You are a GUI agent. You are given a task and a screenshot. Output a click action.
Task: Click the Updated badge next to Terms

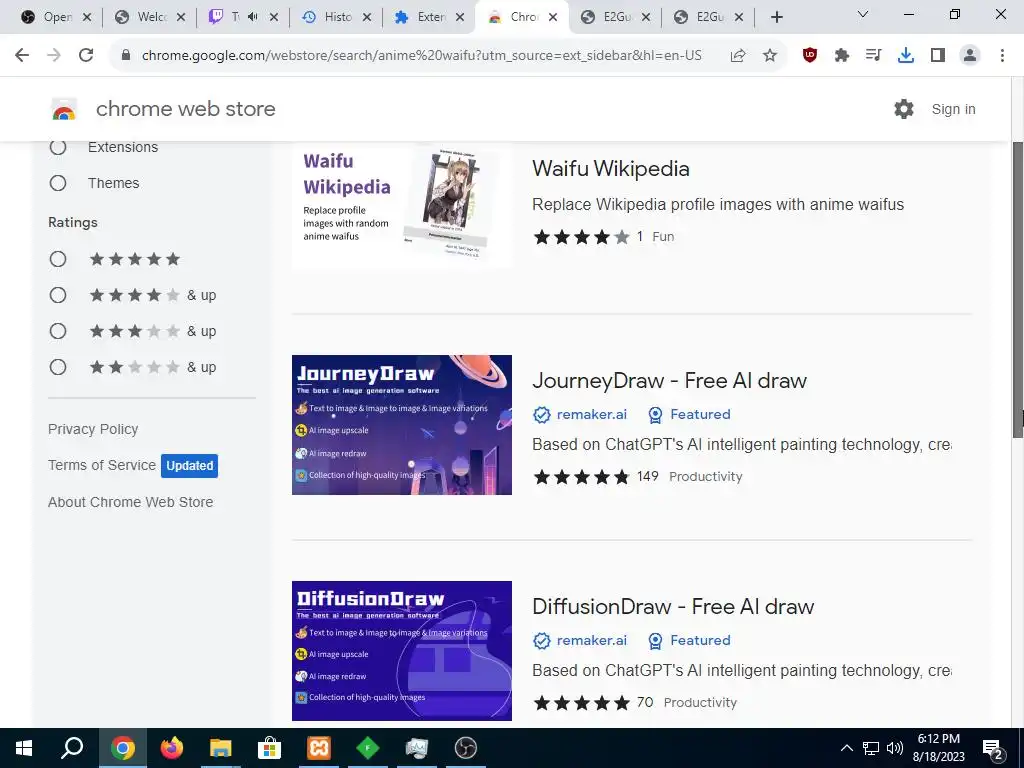(189, 466)
